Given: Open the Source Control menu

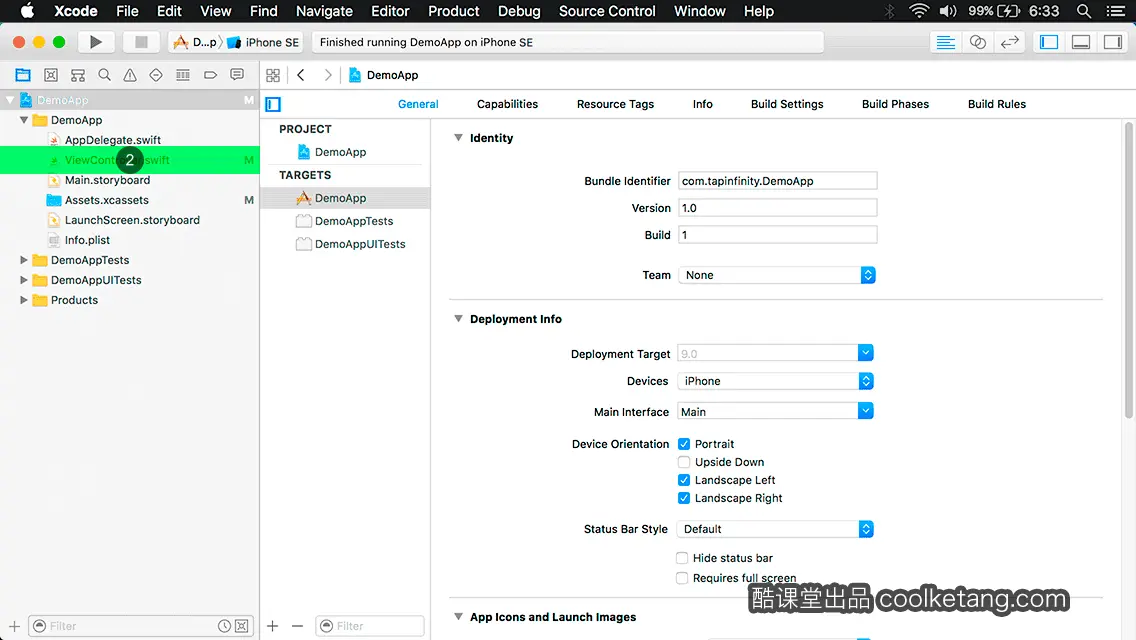Looking at the screenshot, I should click(607, 11).
